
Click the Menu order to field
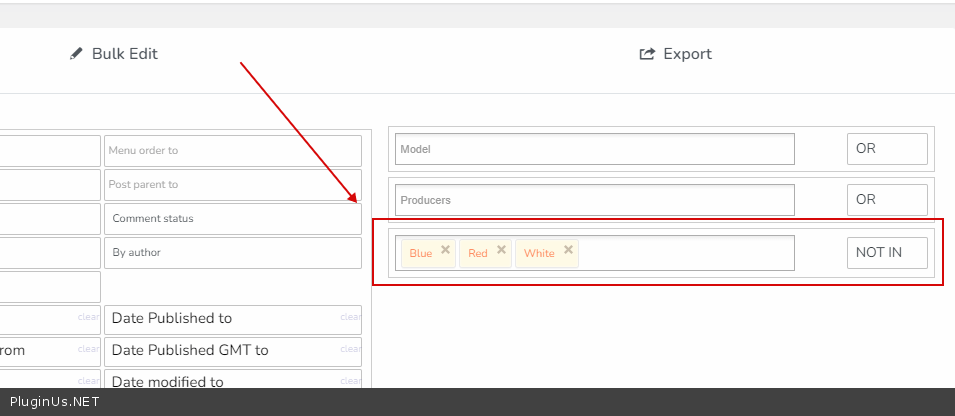click(x=232, y=151)
